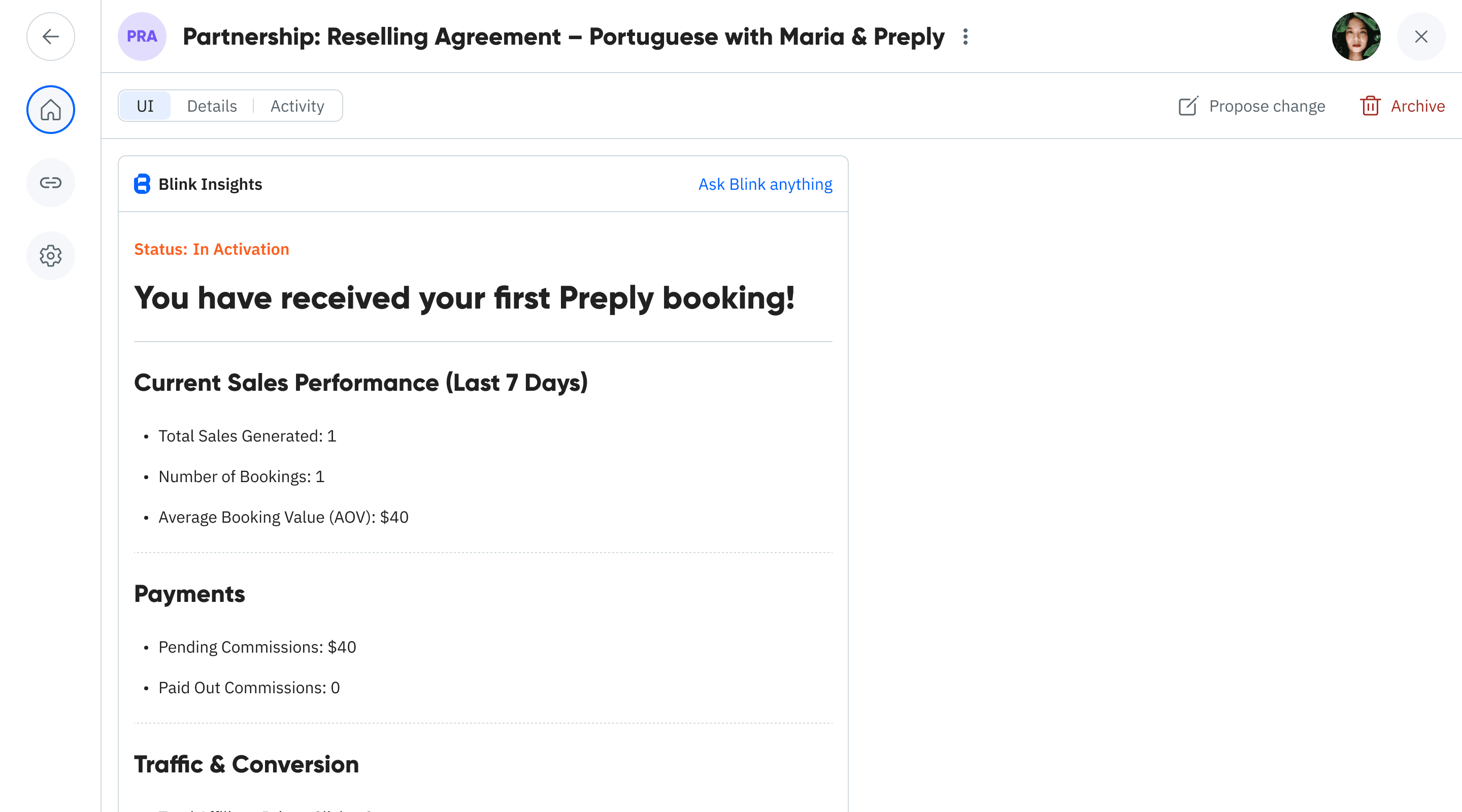Open the three-dot options menu next to title
The image size is (1462, 812).
[965, 37]
